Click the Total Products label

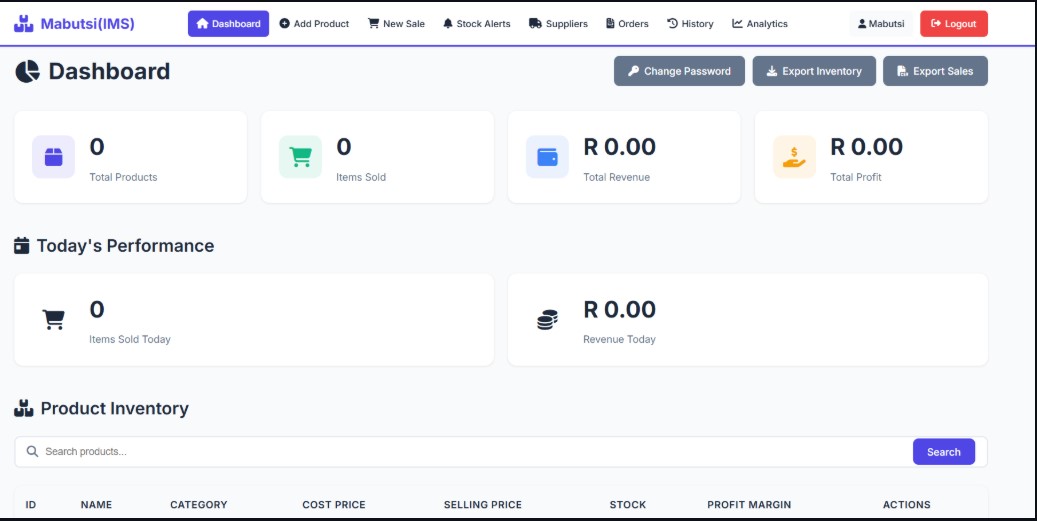point(123,177)
